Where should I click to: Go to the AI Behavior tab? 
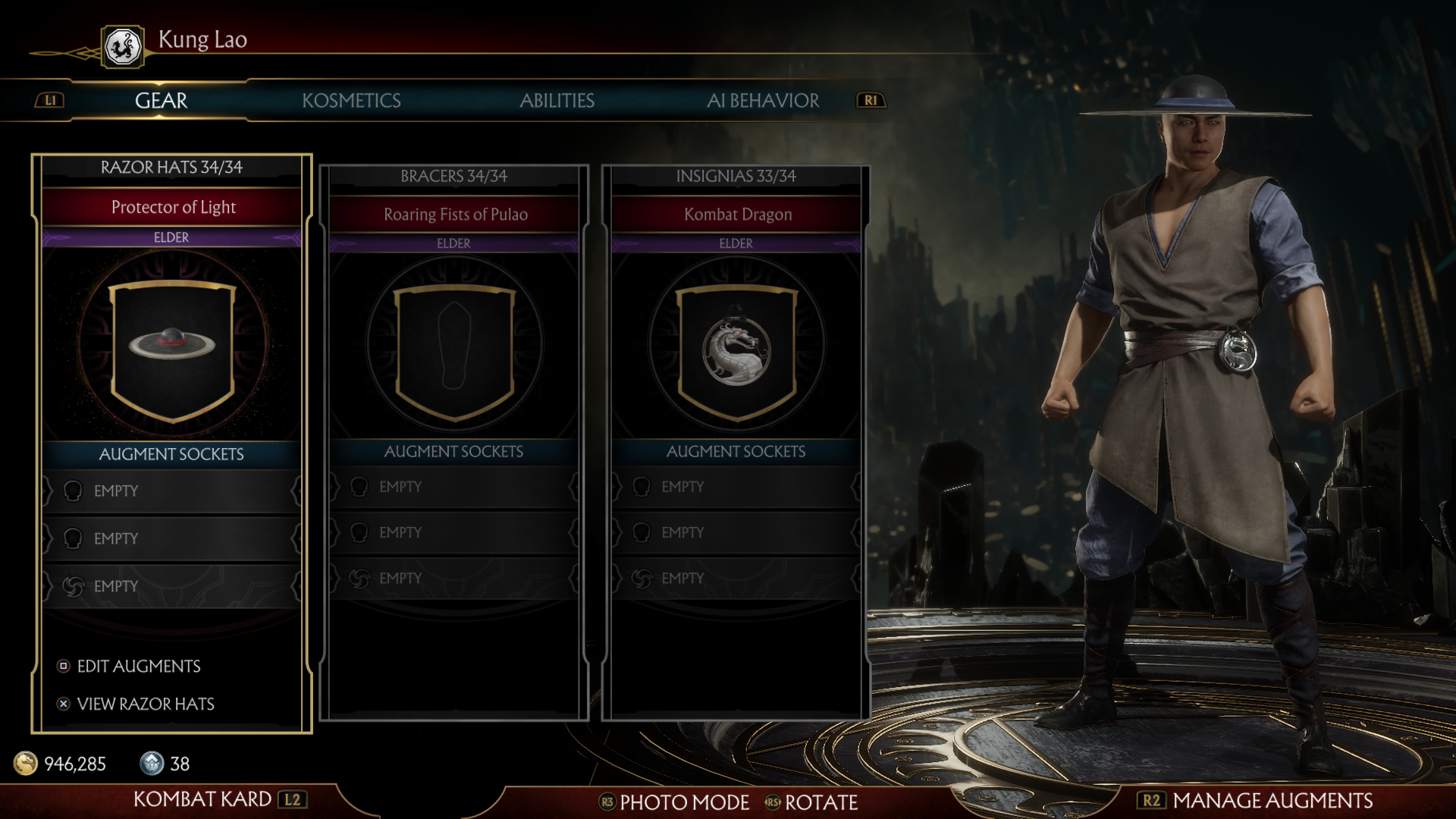click(x=763, y=100)
